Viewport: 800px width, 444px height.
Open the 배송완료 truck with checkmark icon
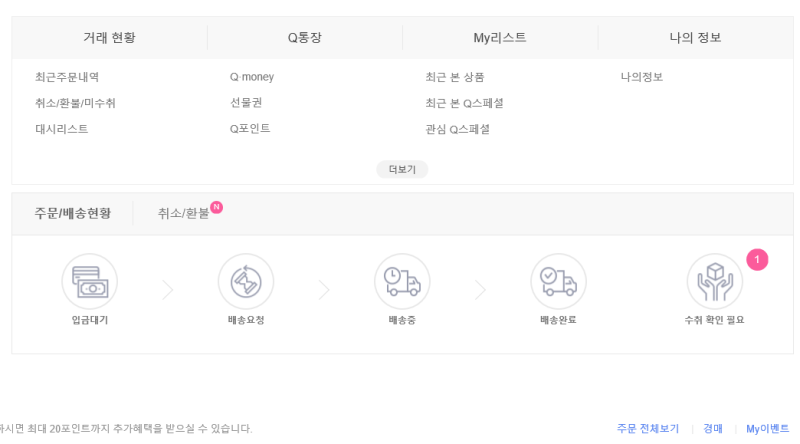point(558,282)
